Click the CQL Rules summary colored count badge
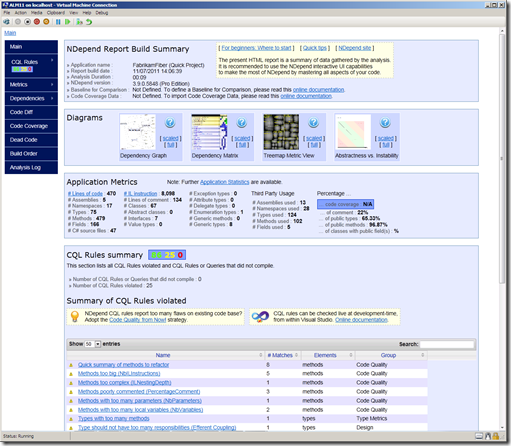This screenshot has width=511, height=446. point(167,255)
